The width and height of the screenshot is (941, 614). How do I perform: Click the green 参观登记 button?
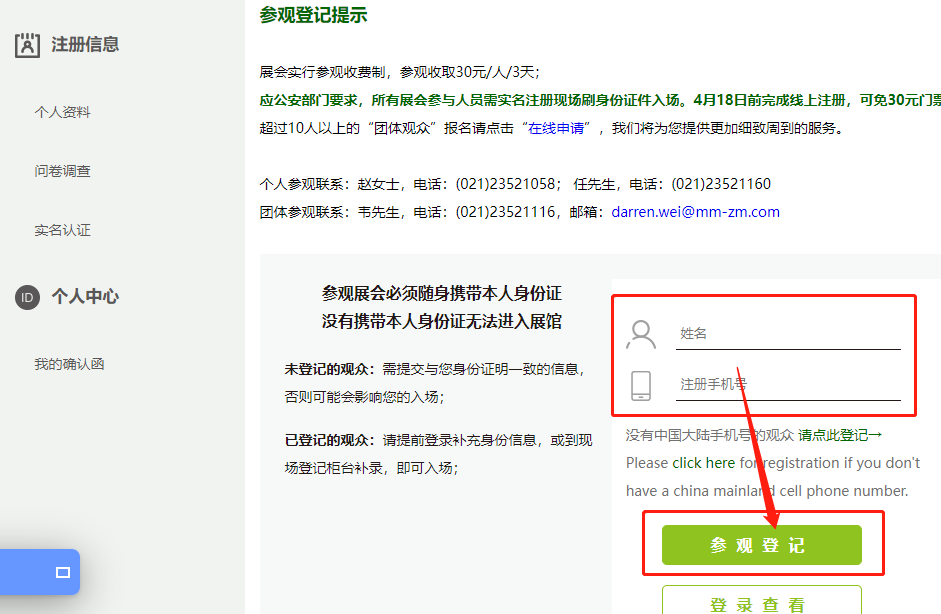(x=762, y=545)
